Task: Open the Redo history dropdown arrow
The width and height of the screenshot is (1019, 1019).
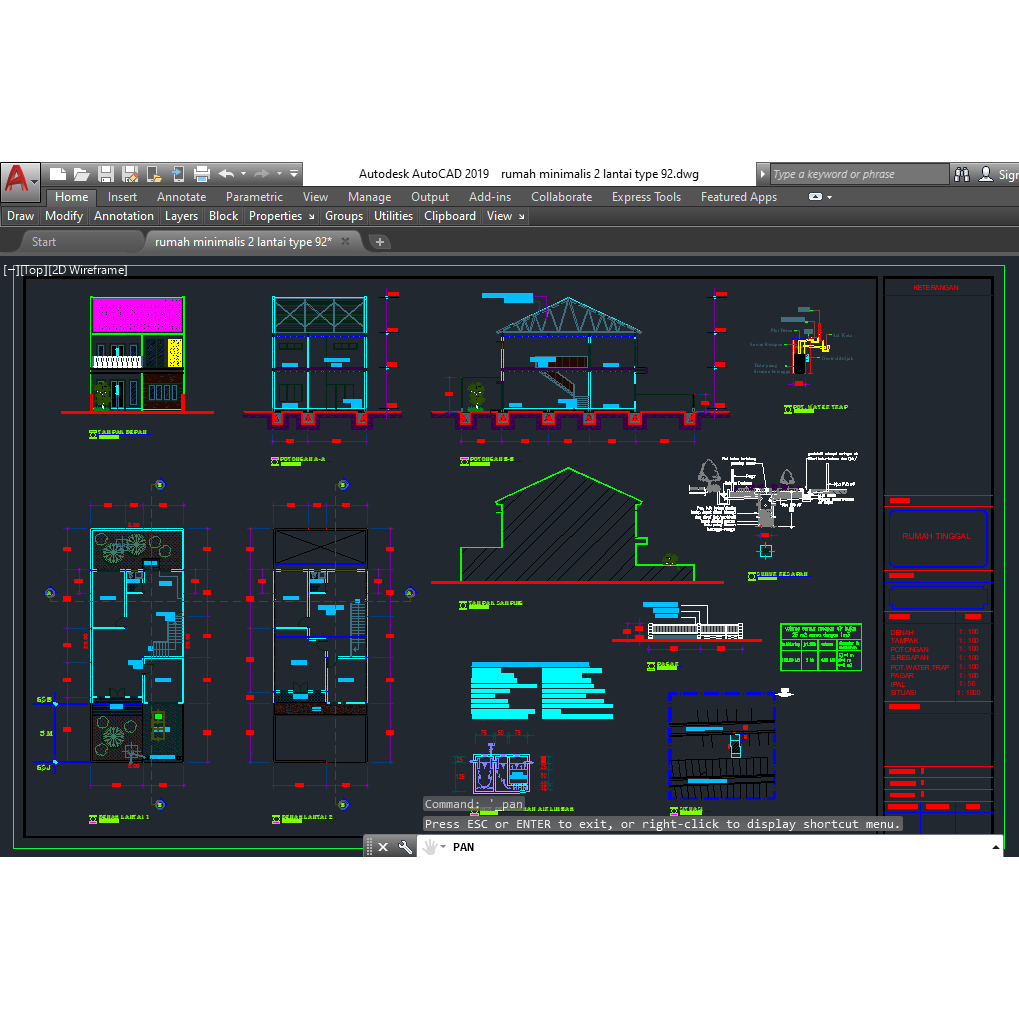Action: tap(279, 174)
